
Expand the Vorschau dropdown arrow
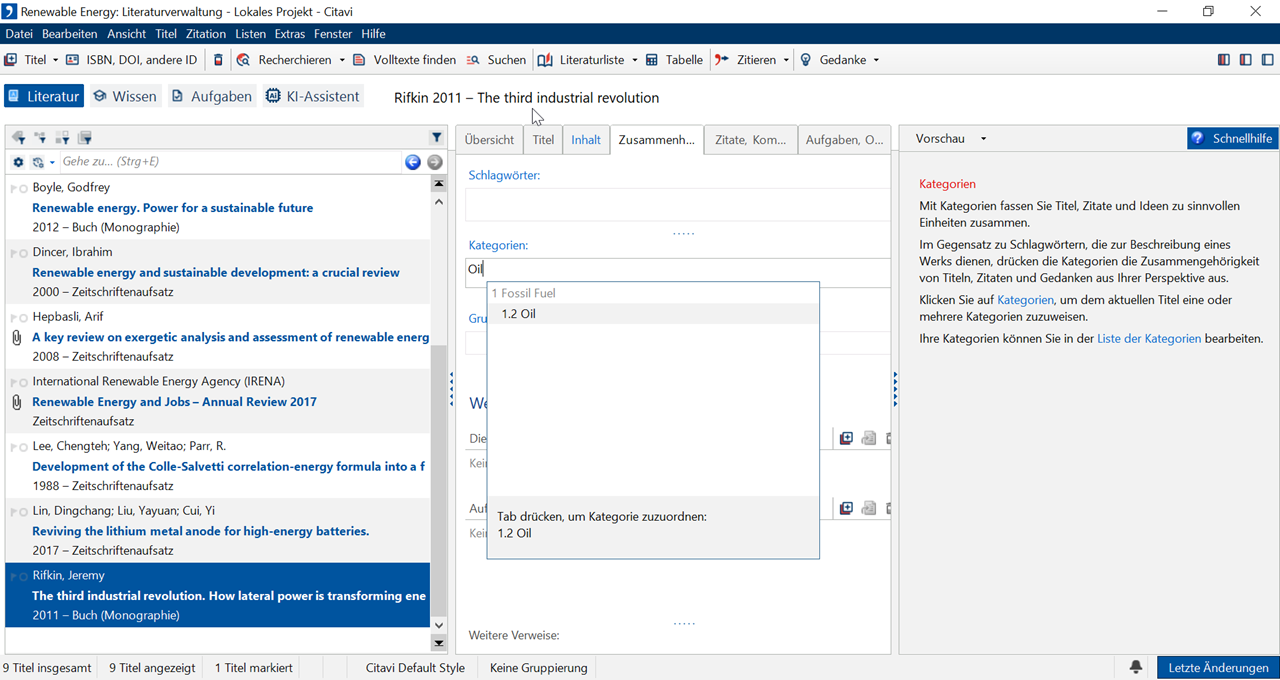pyautogui.click(x=983, y=139)
